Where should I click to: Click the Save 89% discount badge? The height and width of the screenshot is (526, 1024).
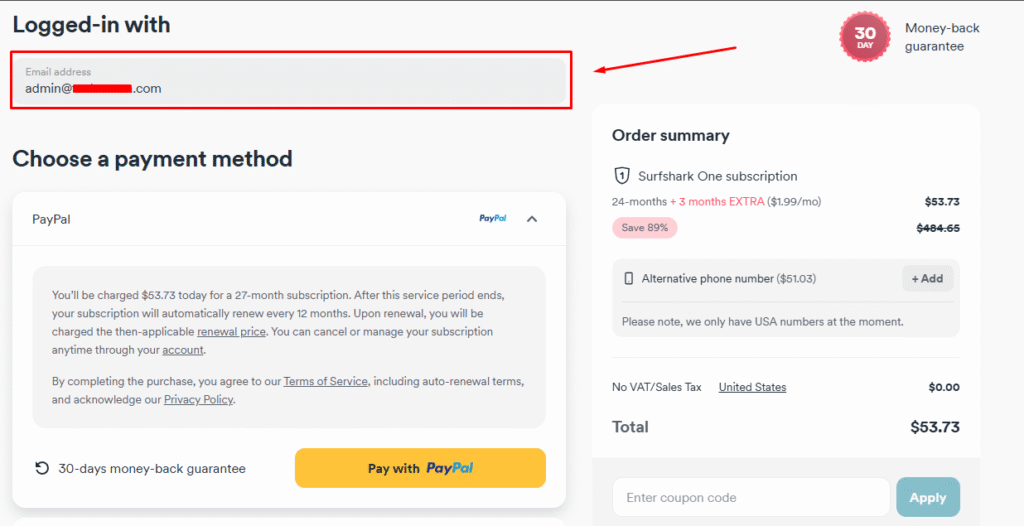point(645,228)
